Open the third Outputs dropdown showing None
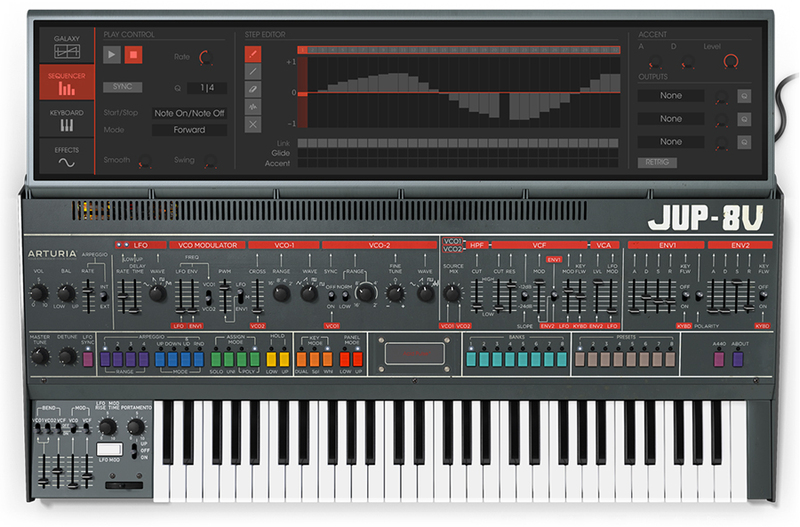 (x=671, y=141)
